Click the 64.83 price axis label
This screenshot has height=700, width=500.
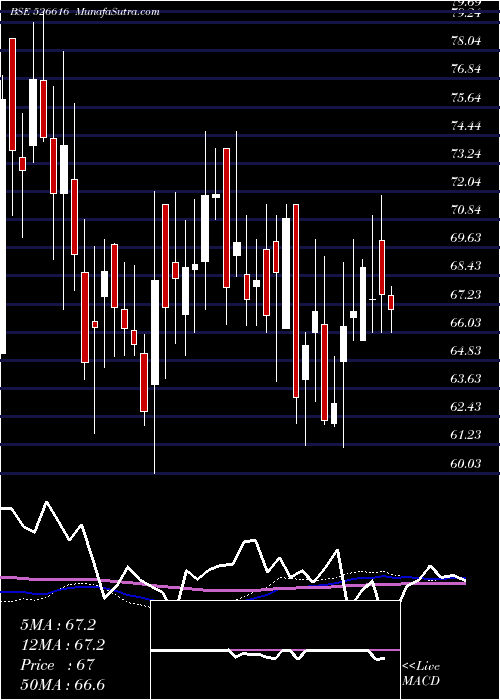(x=466, y=350)
